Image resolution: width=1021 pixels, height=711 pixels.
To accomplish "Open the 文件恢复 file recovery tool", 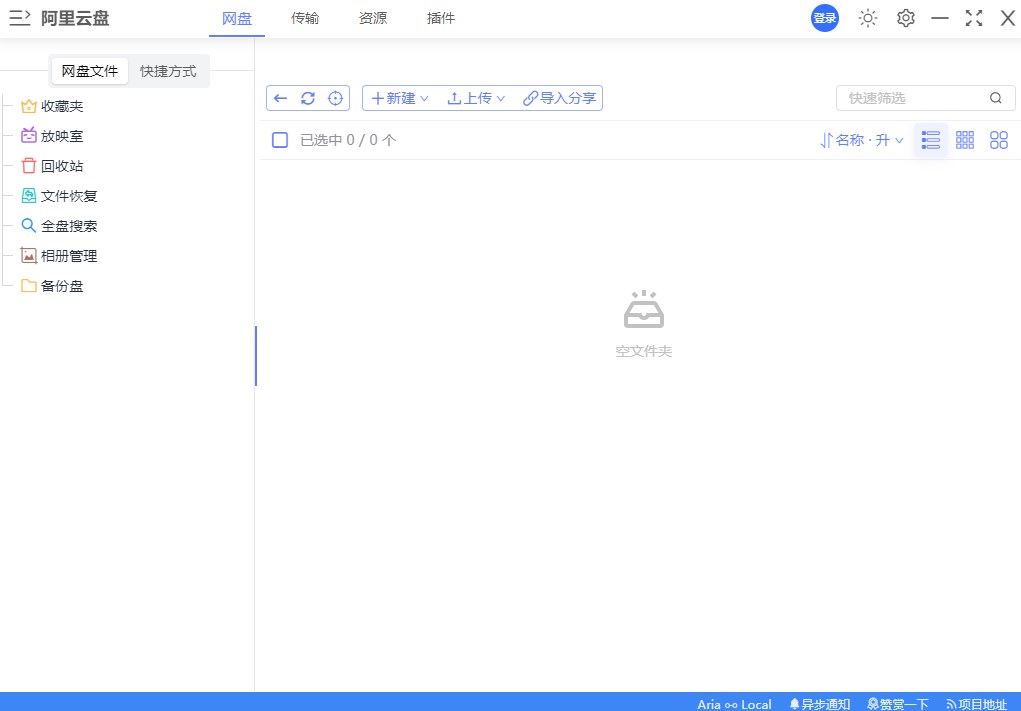I will pos(69,196).
